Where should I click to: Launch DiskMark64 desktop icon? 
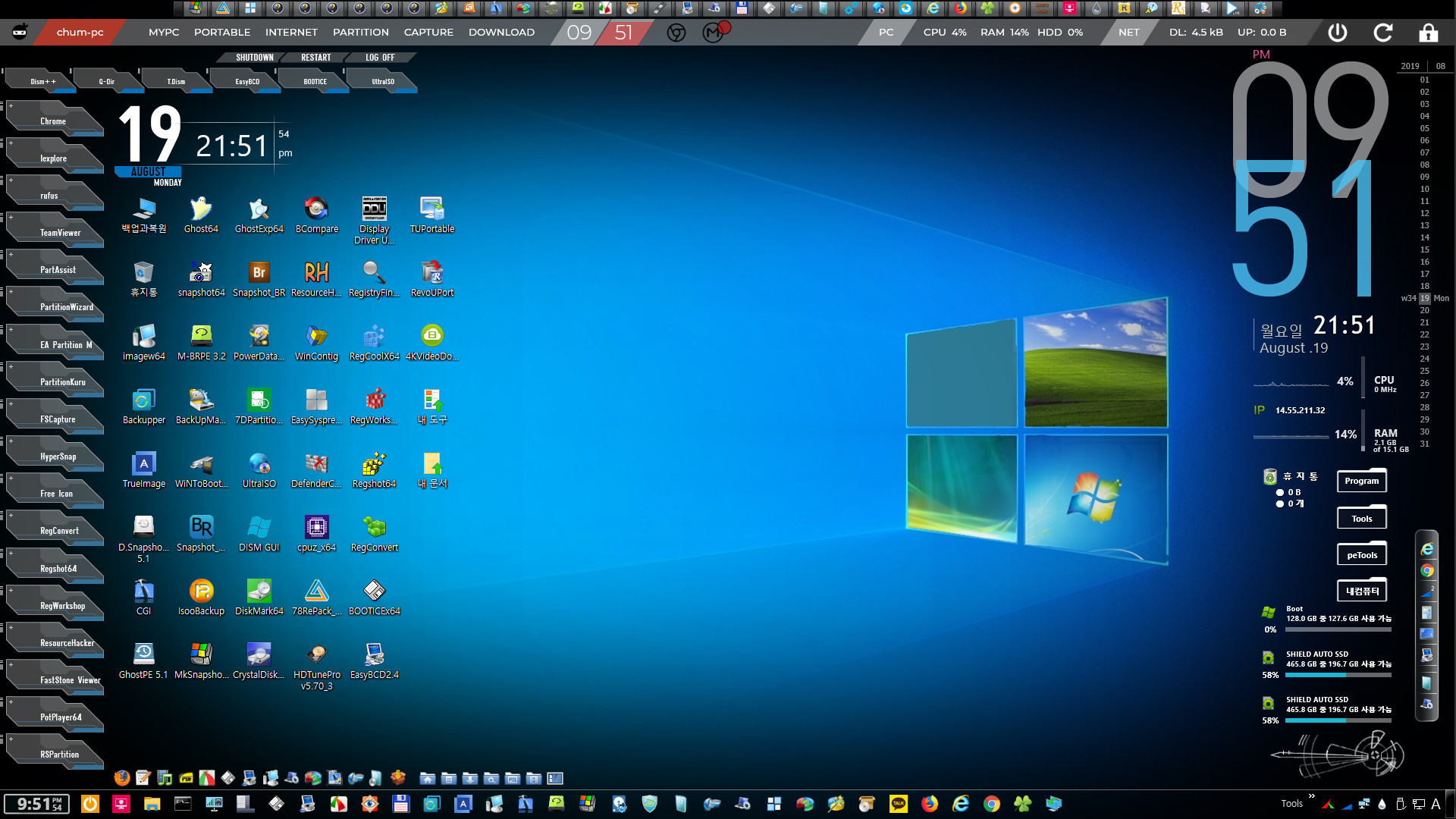tap(259, 597)
